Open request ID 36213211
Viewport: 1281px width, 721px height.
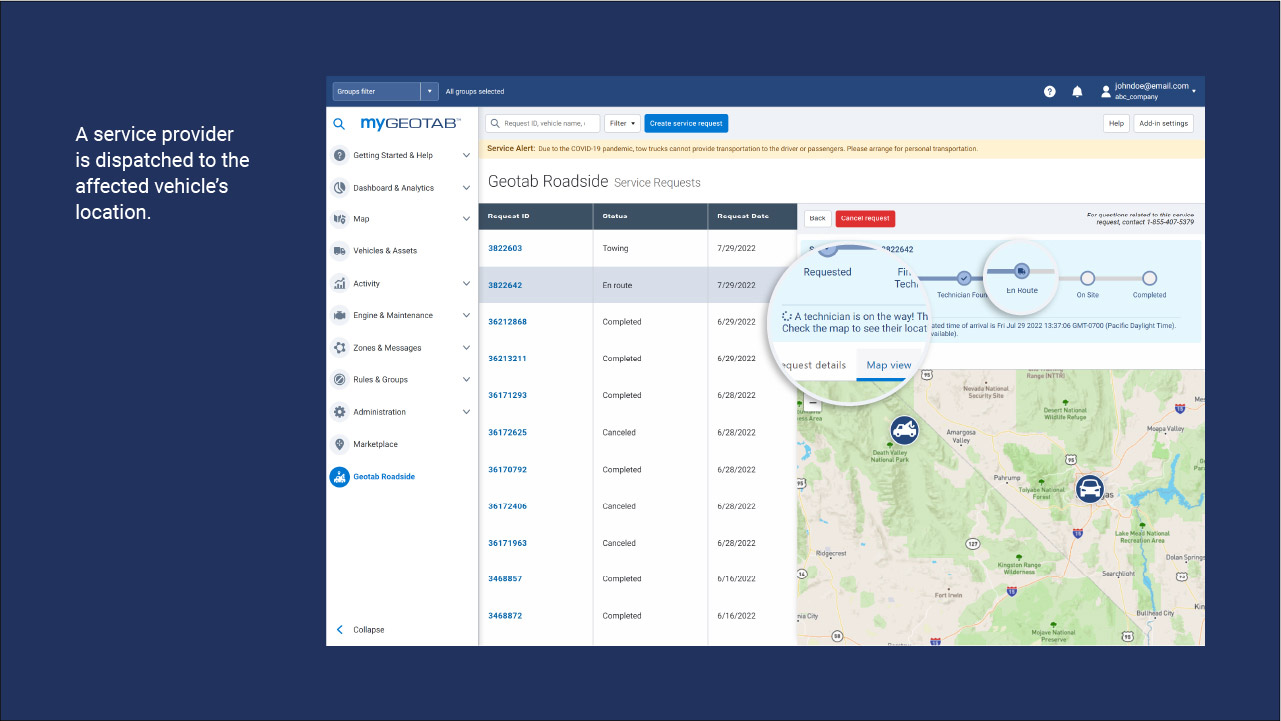tap(507, 358)
